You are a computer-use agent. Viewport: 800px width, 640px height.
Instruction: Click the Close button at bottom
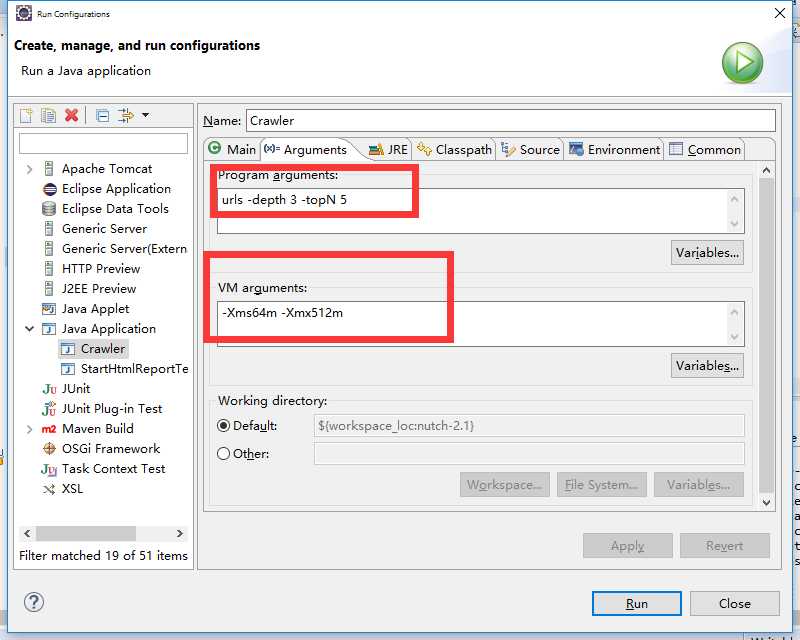(735, 604)
